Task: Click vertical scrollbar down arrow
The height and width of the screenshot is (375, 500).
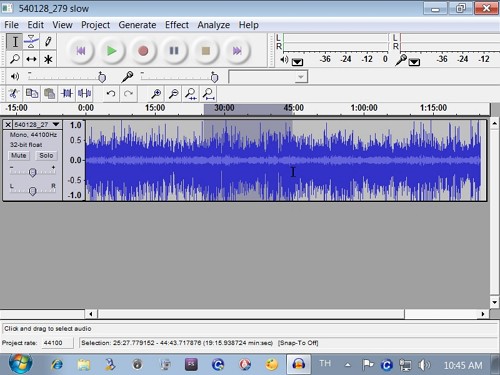Action: [x=495, y=302]
